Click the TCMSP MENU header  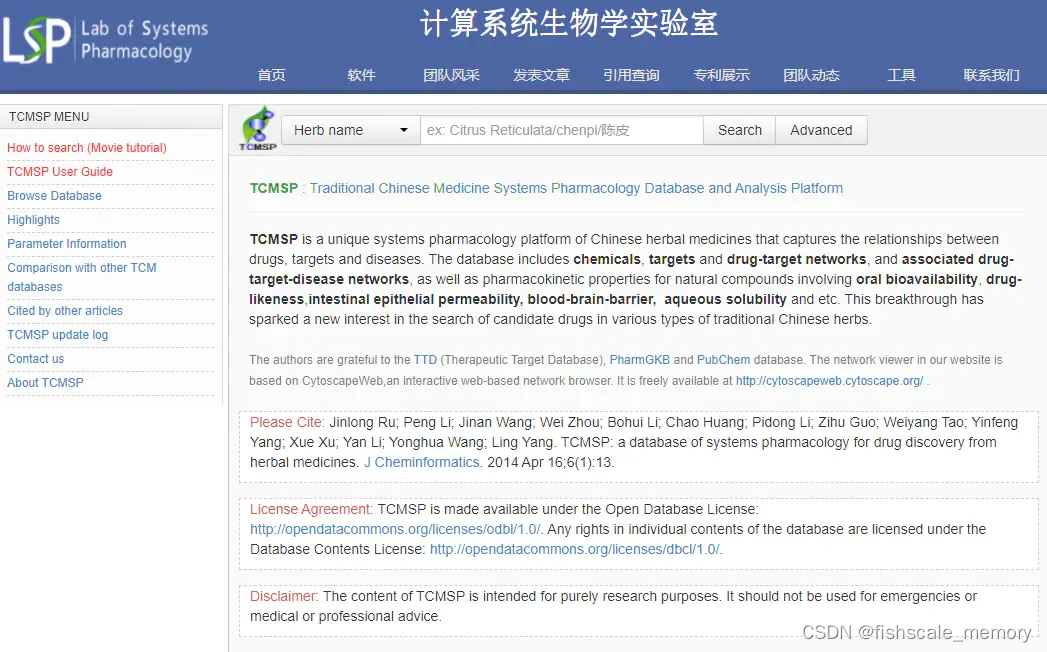(49, 117)
